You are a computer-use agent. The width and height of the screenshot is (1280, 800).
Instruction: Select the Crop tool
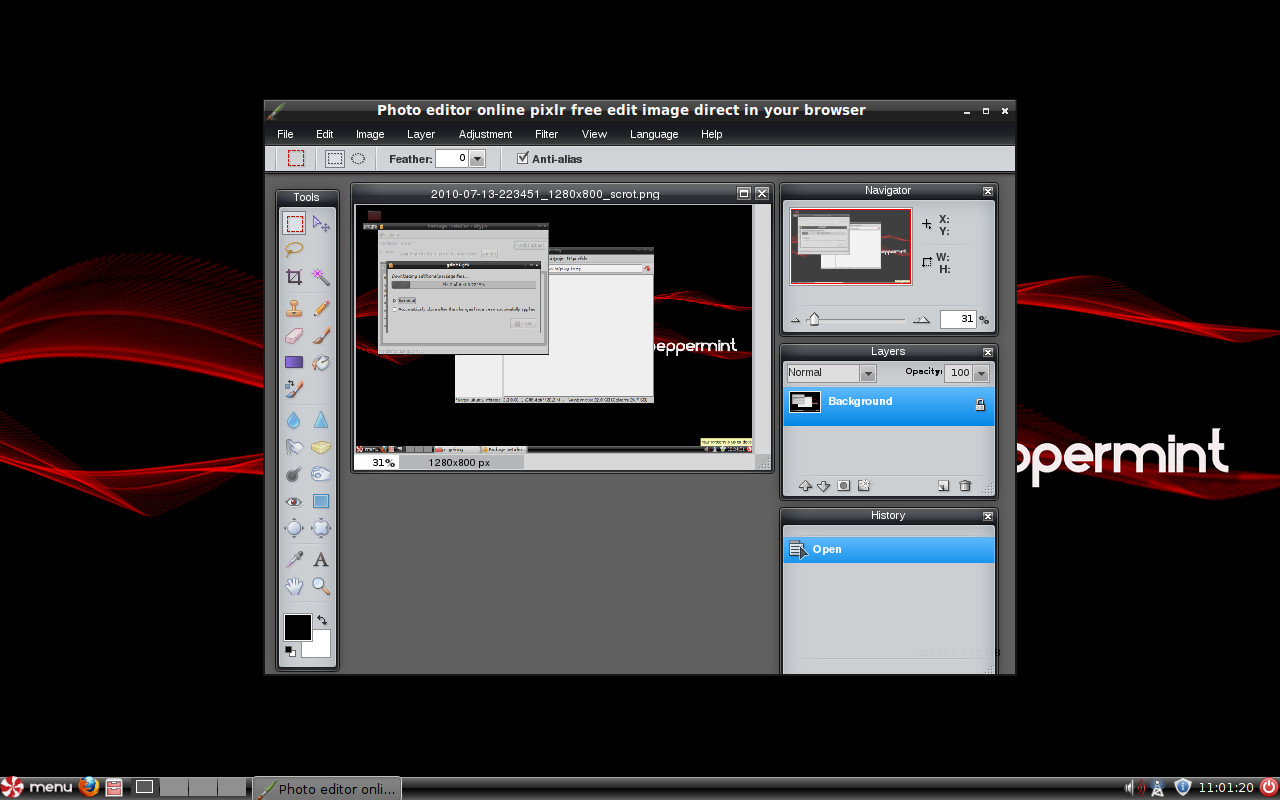294,277
